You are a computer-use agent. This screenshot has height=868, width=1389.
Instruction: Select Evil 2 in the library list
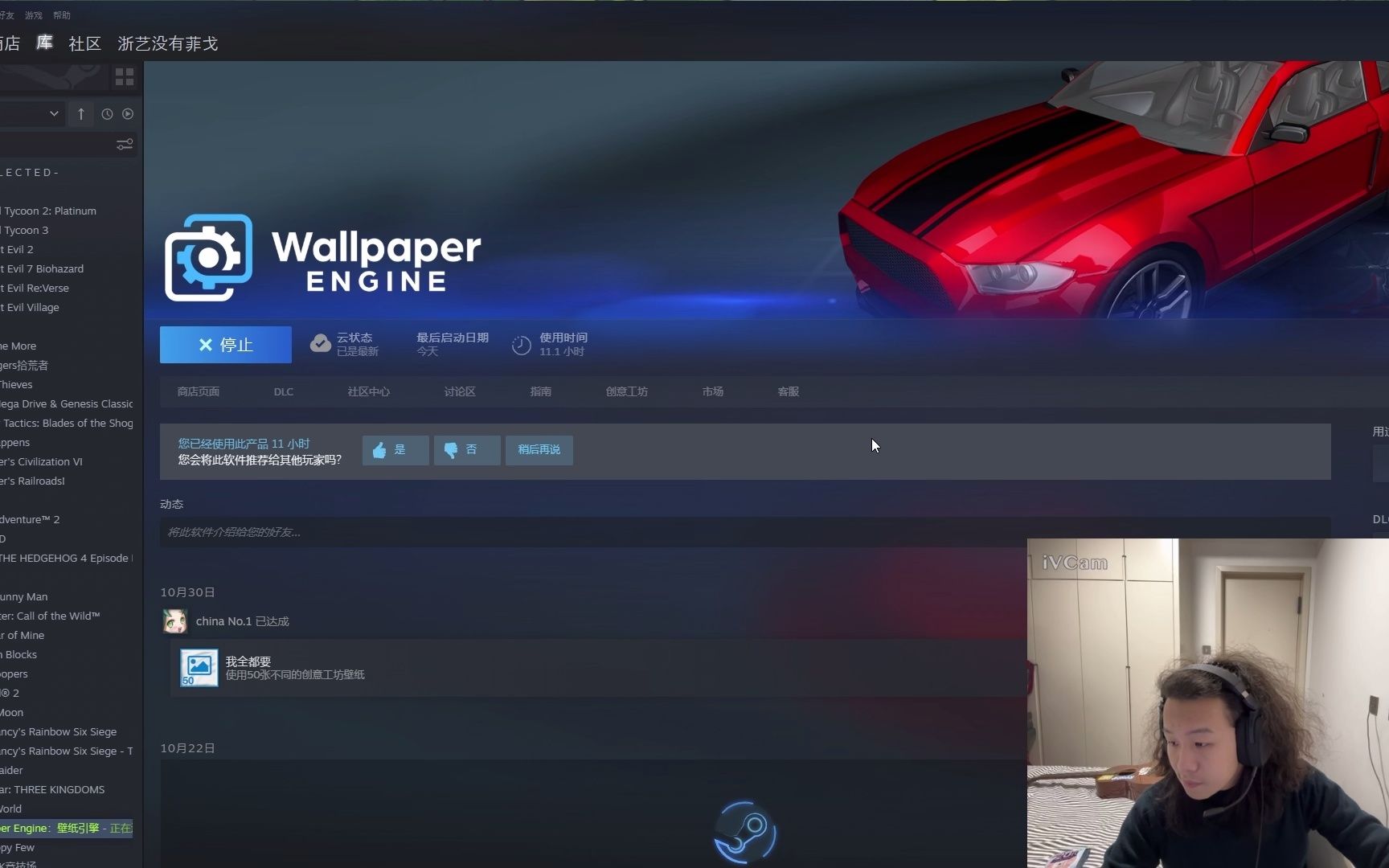[x=67, y=249]
